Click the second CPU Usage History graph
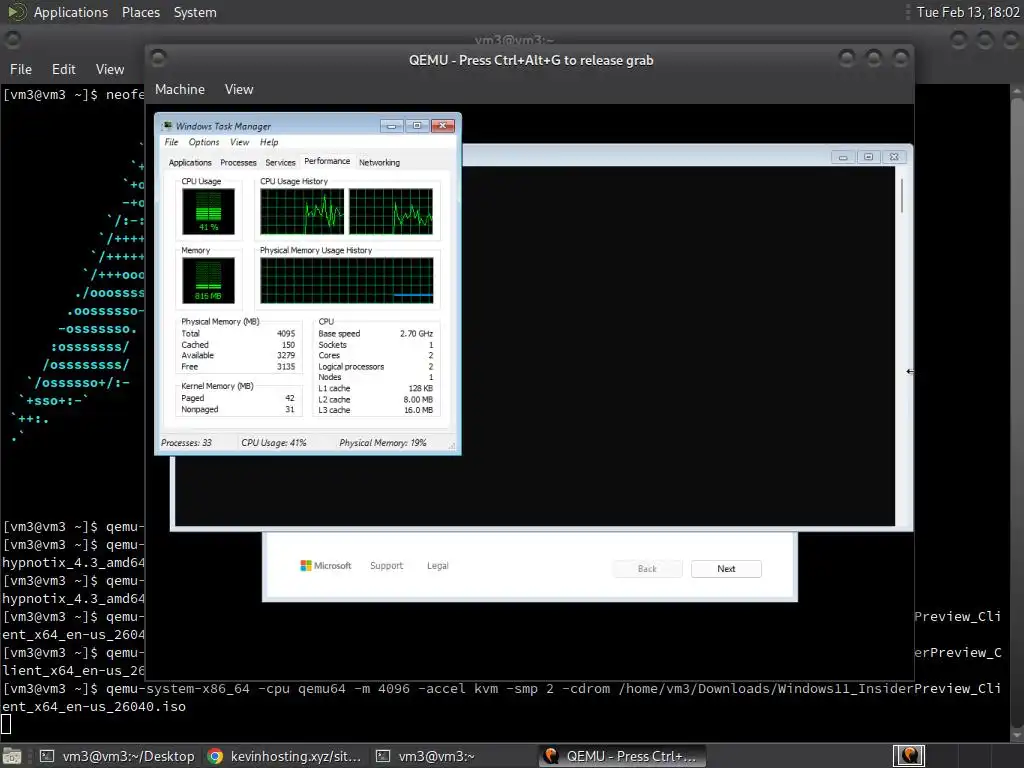The image size is (1024, 768). tap(391, 211)
